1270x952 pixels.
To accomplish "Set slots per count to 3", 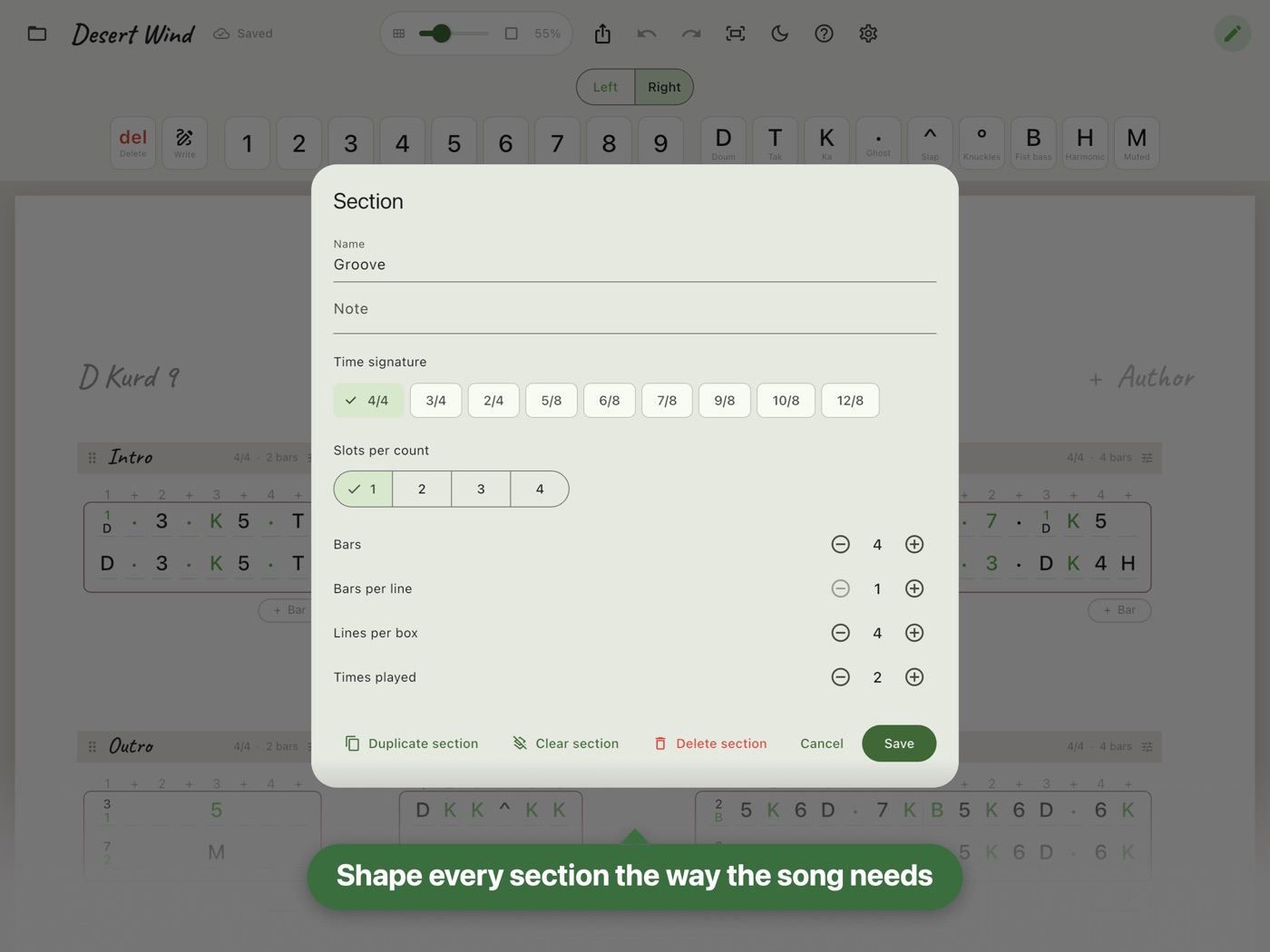I will 481,490.
